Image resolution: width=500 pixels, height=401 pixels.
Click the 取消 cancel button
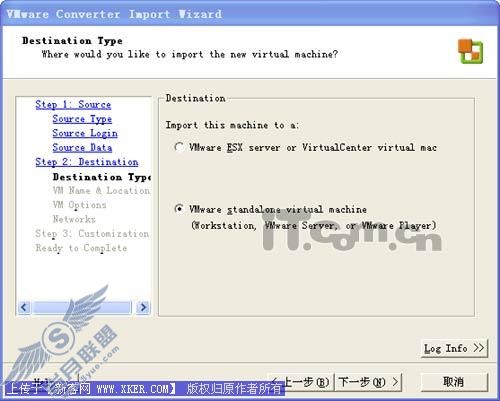pos(454,382)
